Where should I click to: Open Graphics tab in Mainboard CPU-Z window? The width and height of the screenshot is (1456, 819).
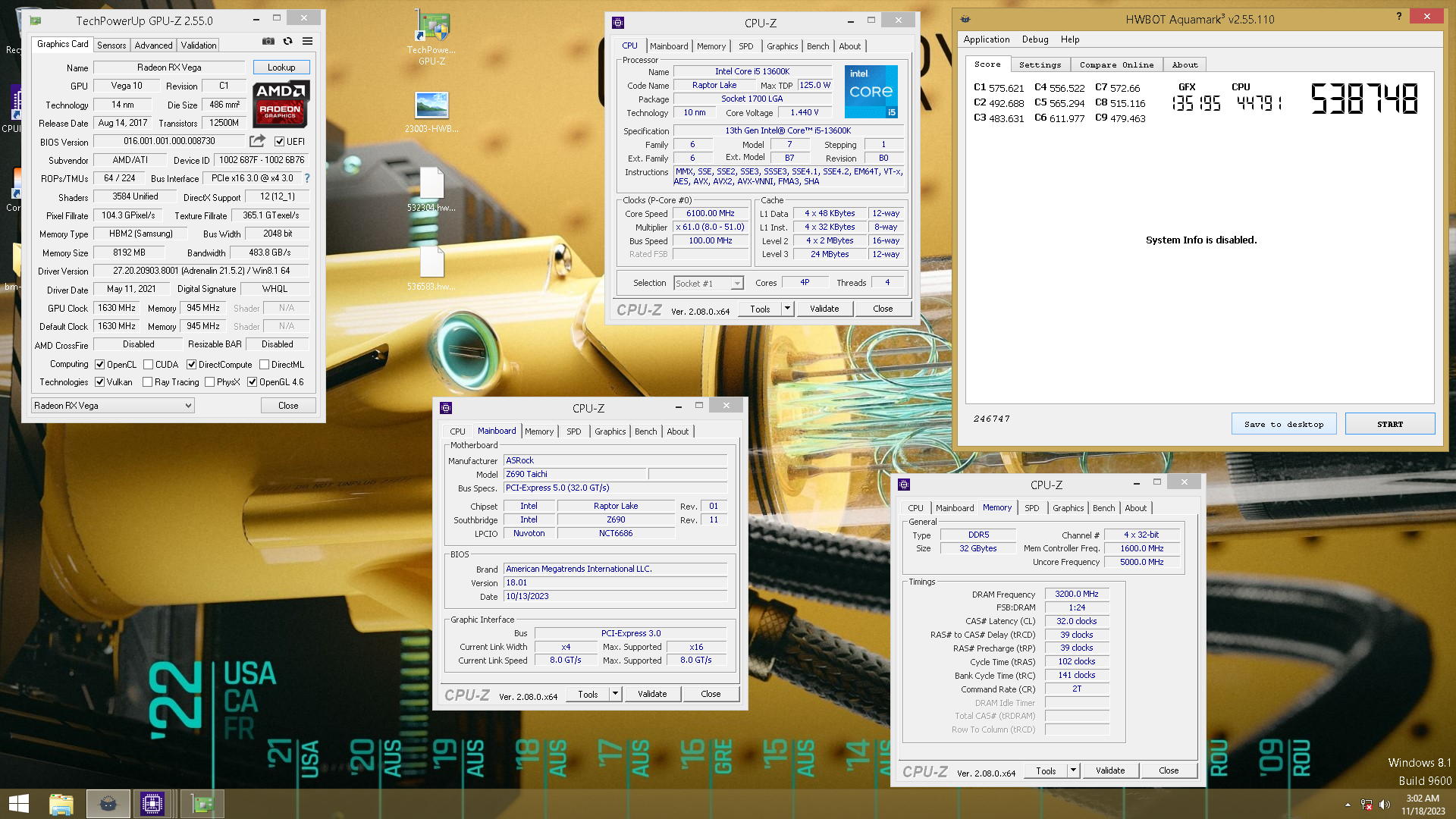(610, 431)
